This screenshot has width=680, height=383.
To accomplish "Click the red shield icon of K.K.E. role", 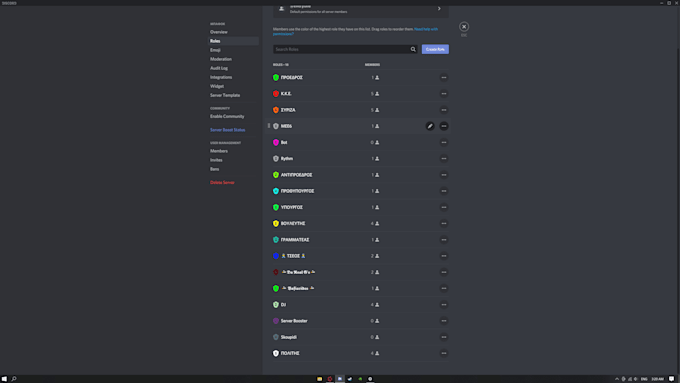I will coord(276,94).
